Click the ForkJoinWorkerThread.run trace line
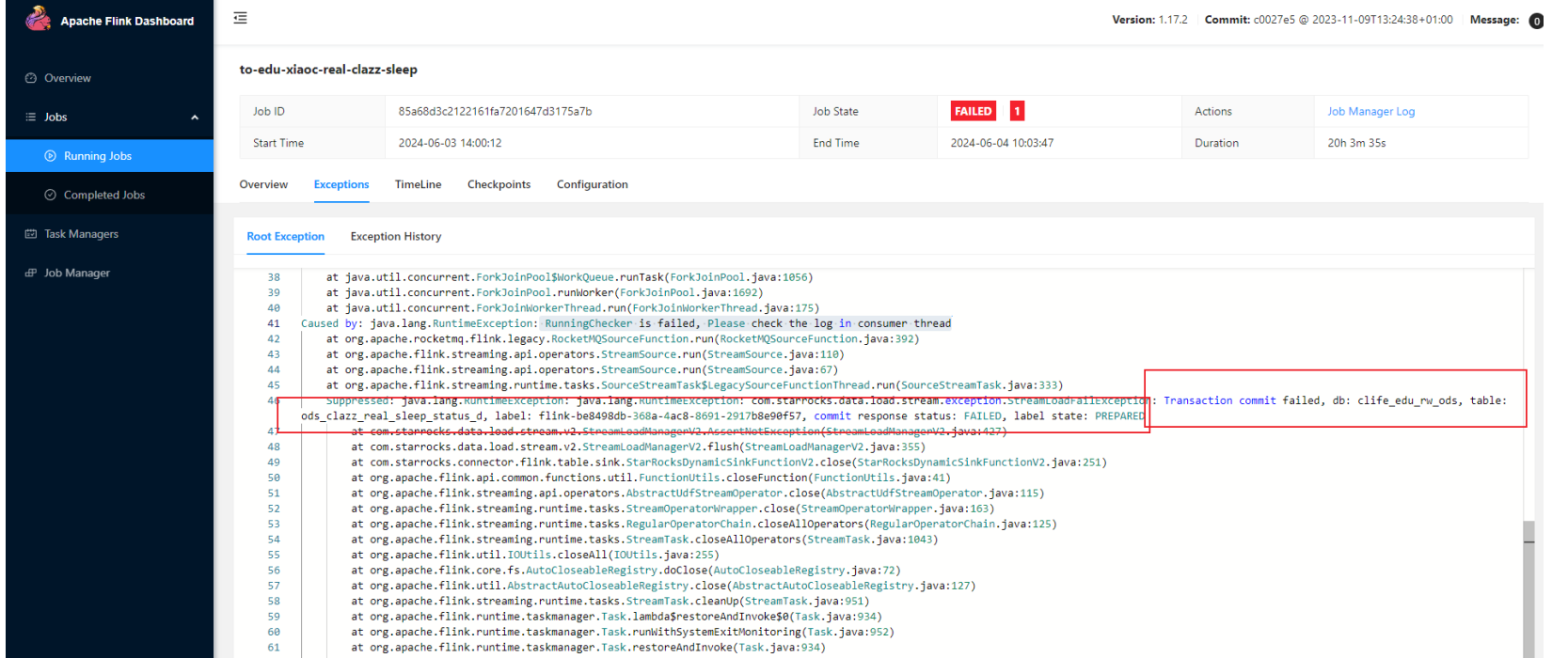 (573, 308)
